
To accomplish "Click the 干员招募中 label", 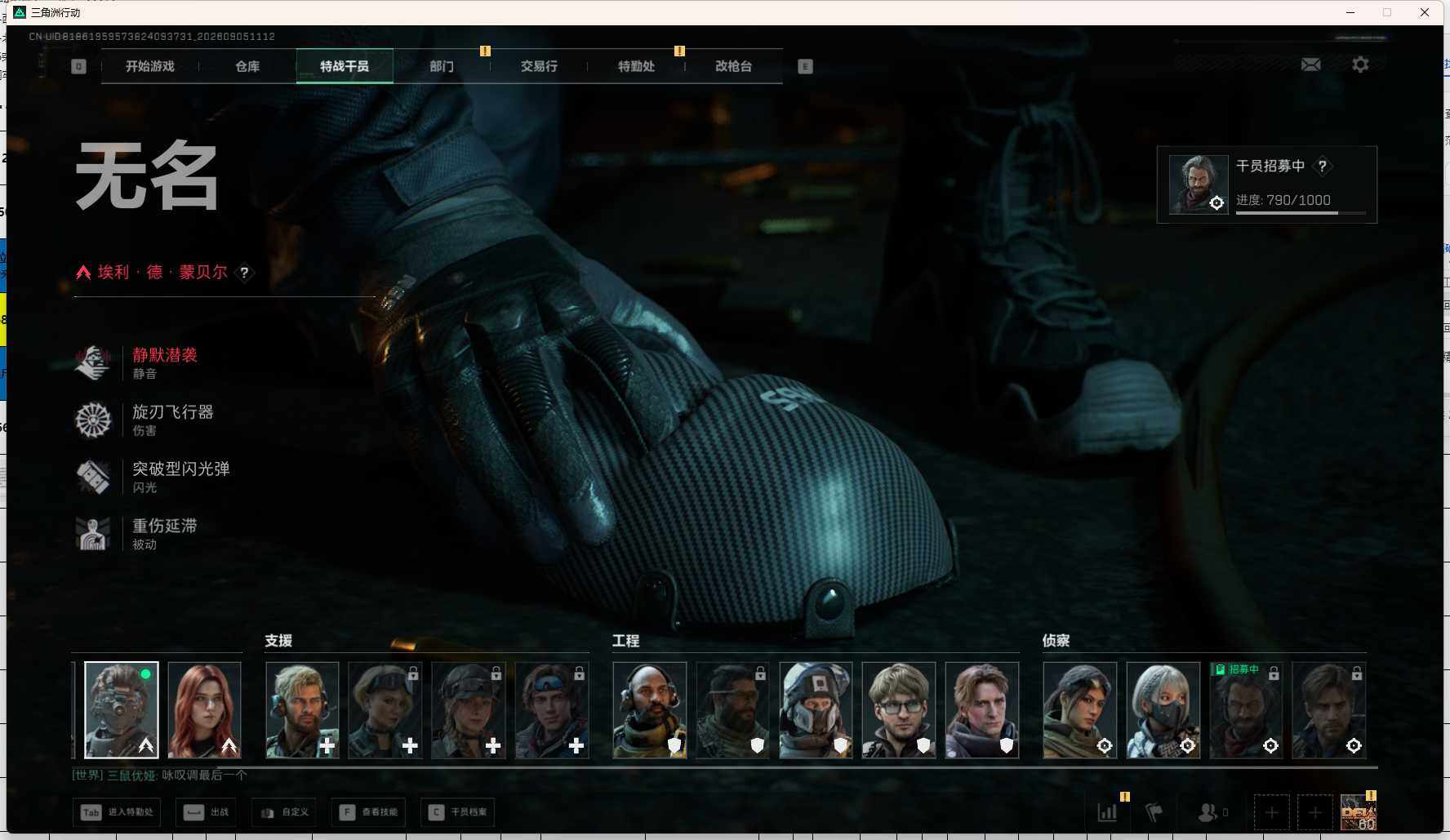I will [1270, 166].
